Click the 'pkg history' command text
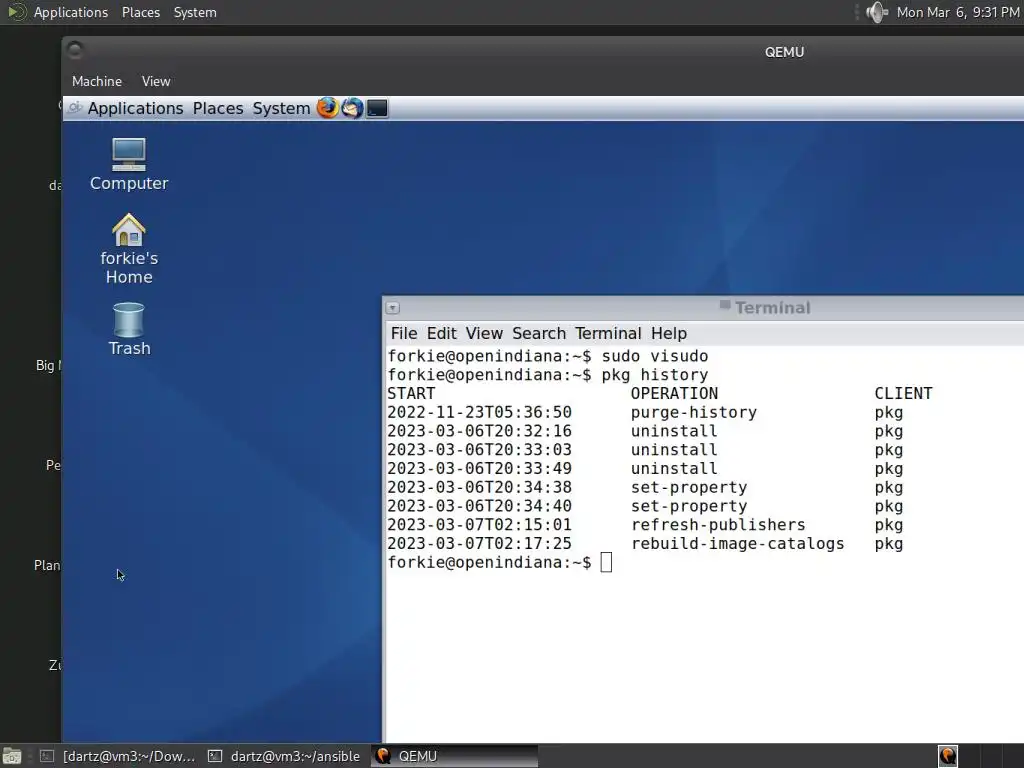The image size is (1024, 768). 654,376
